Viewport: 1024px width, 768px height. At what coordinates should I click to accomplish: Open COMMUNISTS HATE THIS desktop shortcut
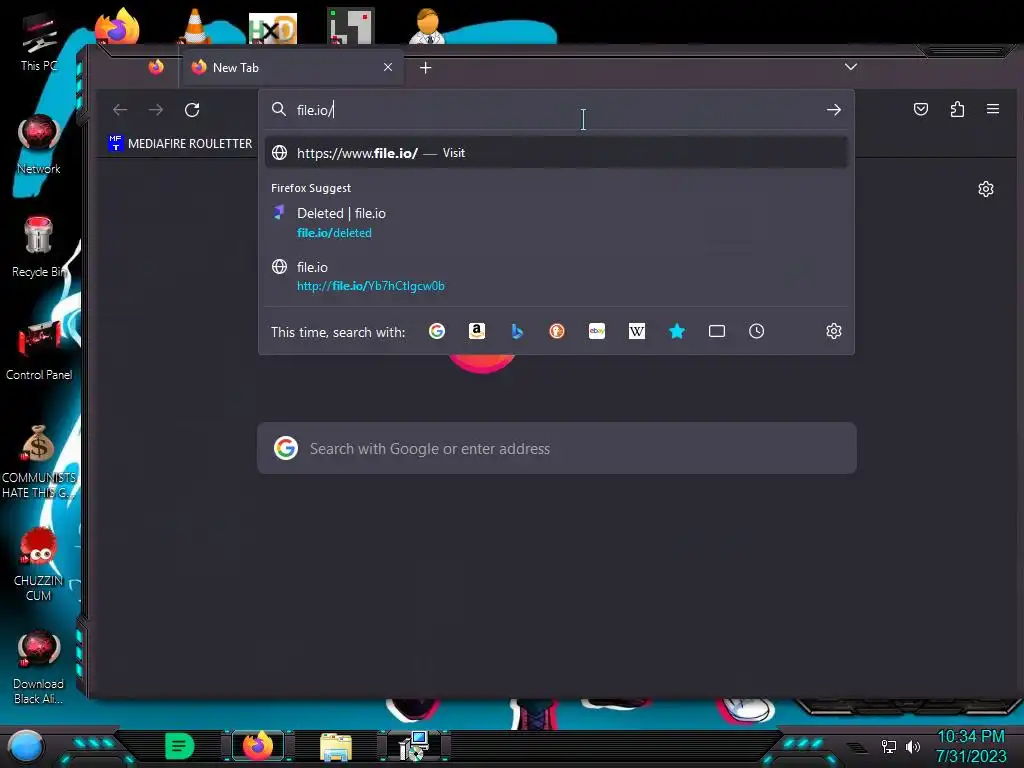pos(39,461)
